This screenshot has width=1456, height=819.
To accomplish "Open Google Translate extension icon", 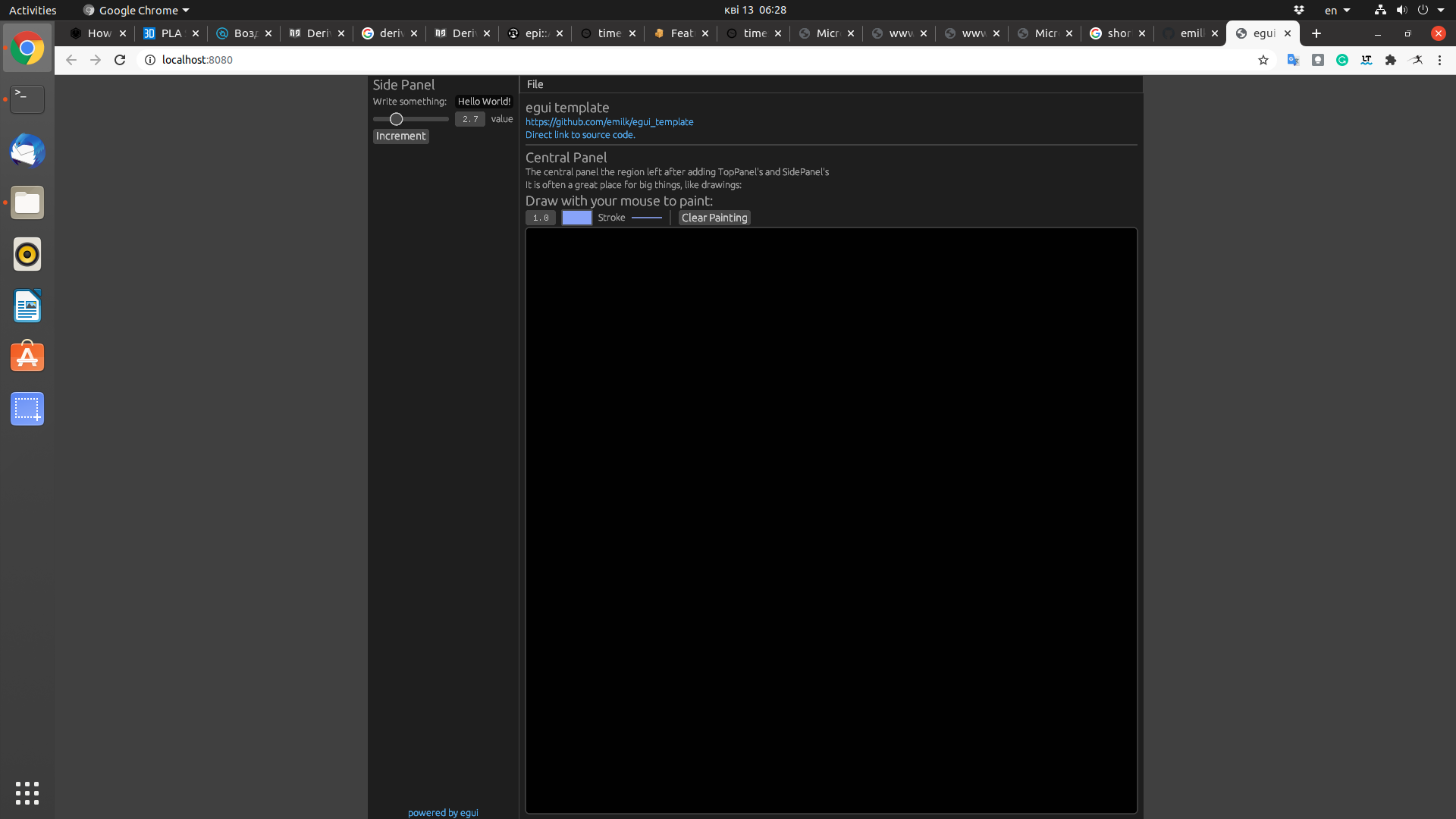I will tap(1294, 60).
